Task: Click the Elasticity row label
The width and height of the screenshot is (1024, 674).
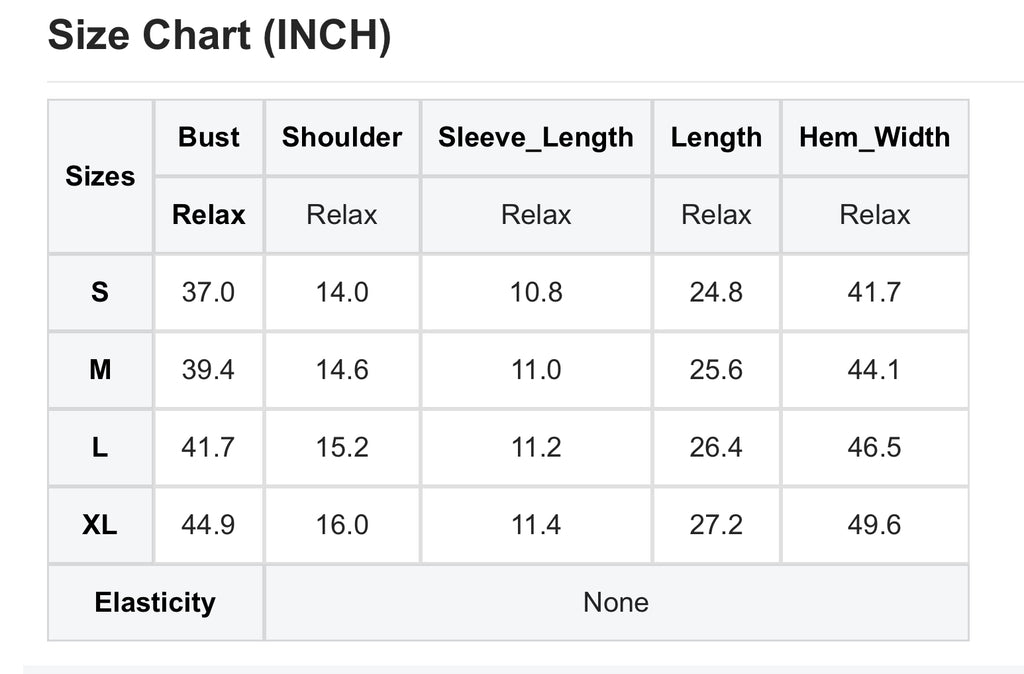Action: tap(155, 602)
